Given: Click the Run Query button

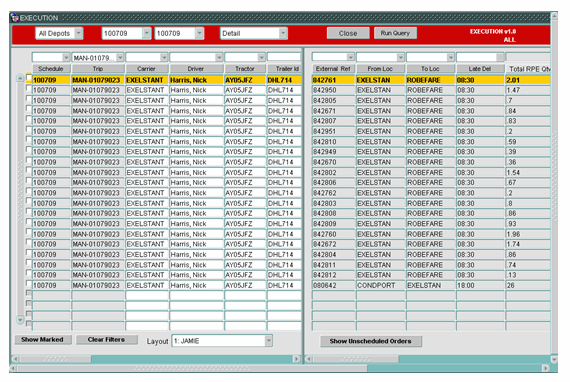Looking at the screenshot, I should [395, 33].
